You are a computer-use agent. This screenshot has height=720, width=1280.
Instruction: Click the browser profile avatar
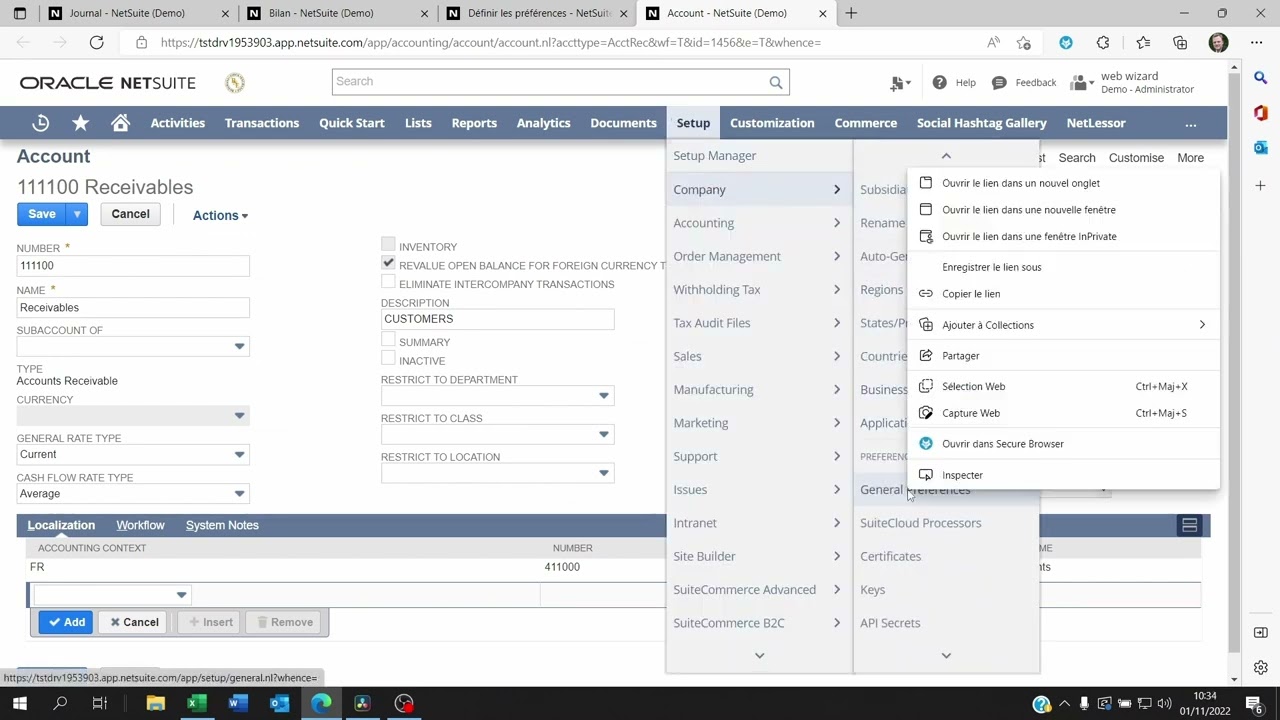pyautogui.click(x=1217, y=42)
